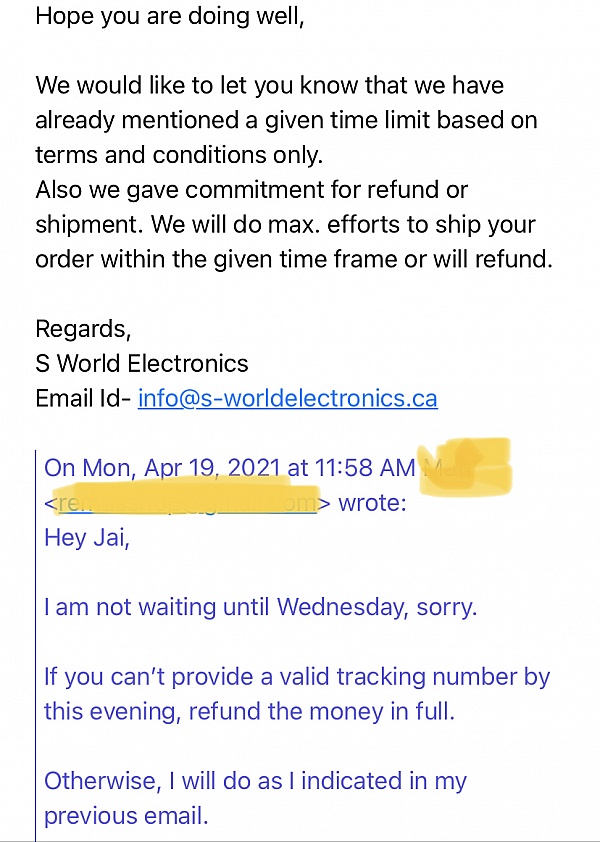
Task: Select the 'Hey Jai,' greeting in quoted email
Action: [87, 538]
